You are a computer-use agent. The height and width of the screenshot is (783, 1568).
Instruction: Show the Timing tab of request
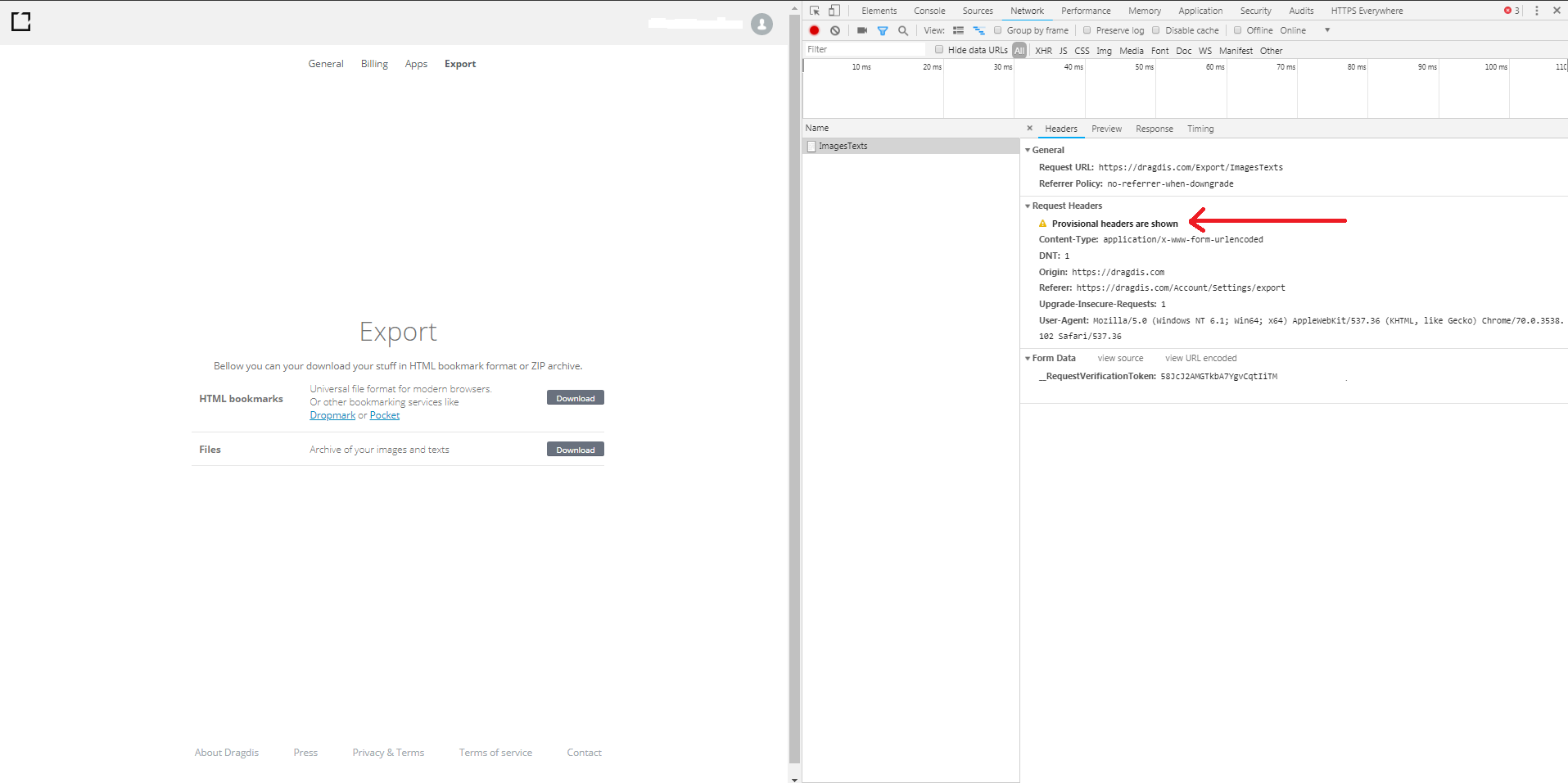tap(1200, 129)
